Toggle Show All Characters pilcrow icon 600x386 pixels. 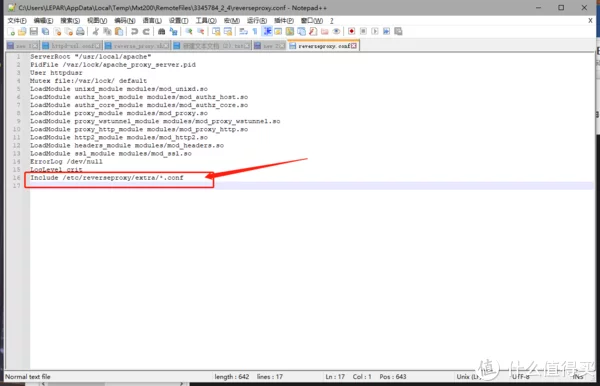[255, 32]
